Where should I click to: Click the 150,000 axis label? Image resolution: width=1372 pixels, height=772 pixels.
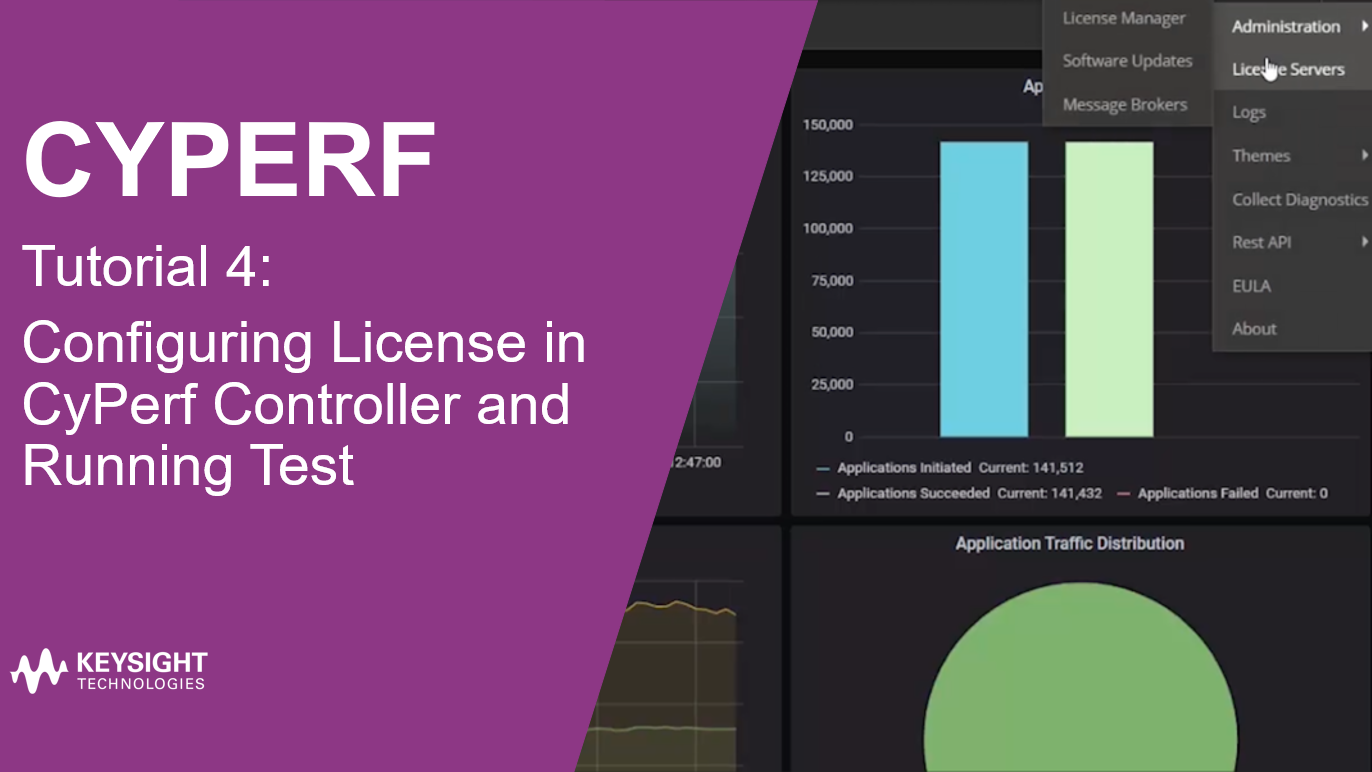tap(828, 125)
